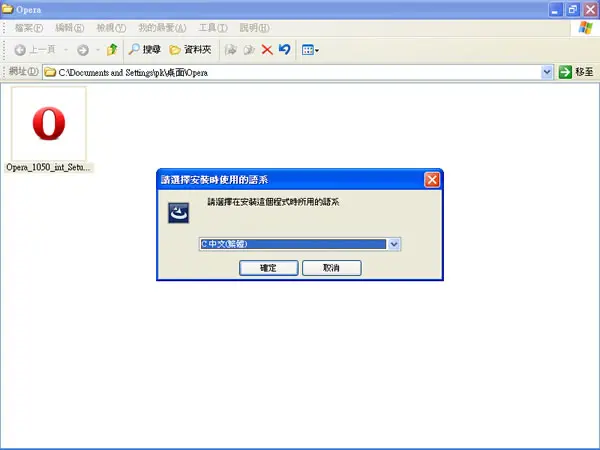Image resolution: width=600 pixels, height=450 pixels.
Task: Click the Forward arrow button
Action: pyautogui.click(x=83, y=50)
